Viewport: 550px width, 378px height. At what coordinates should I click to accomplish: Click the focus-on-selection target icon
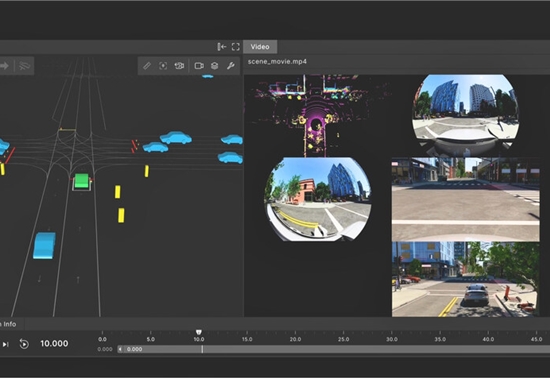coord(163,66)
